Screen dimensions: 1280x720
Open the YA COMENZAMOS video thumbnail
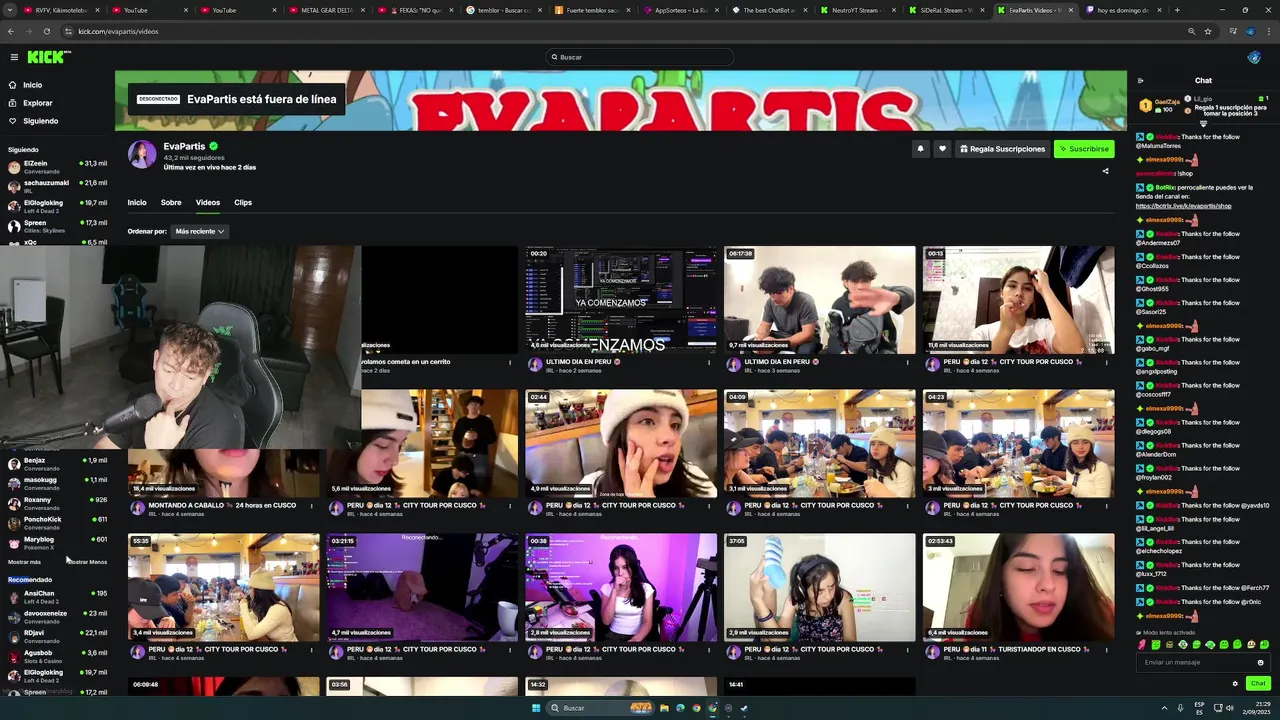coord(621,300)
